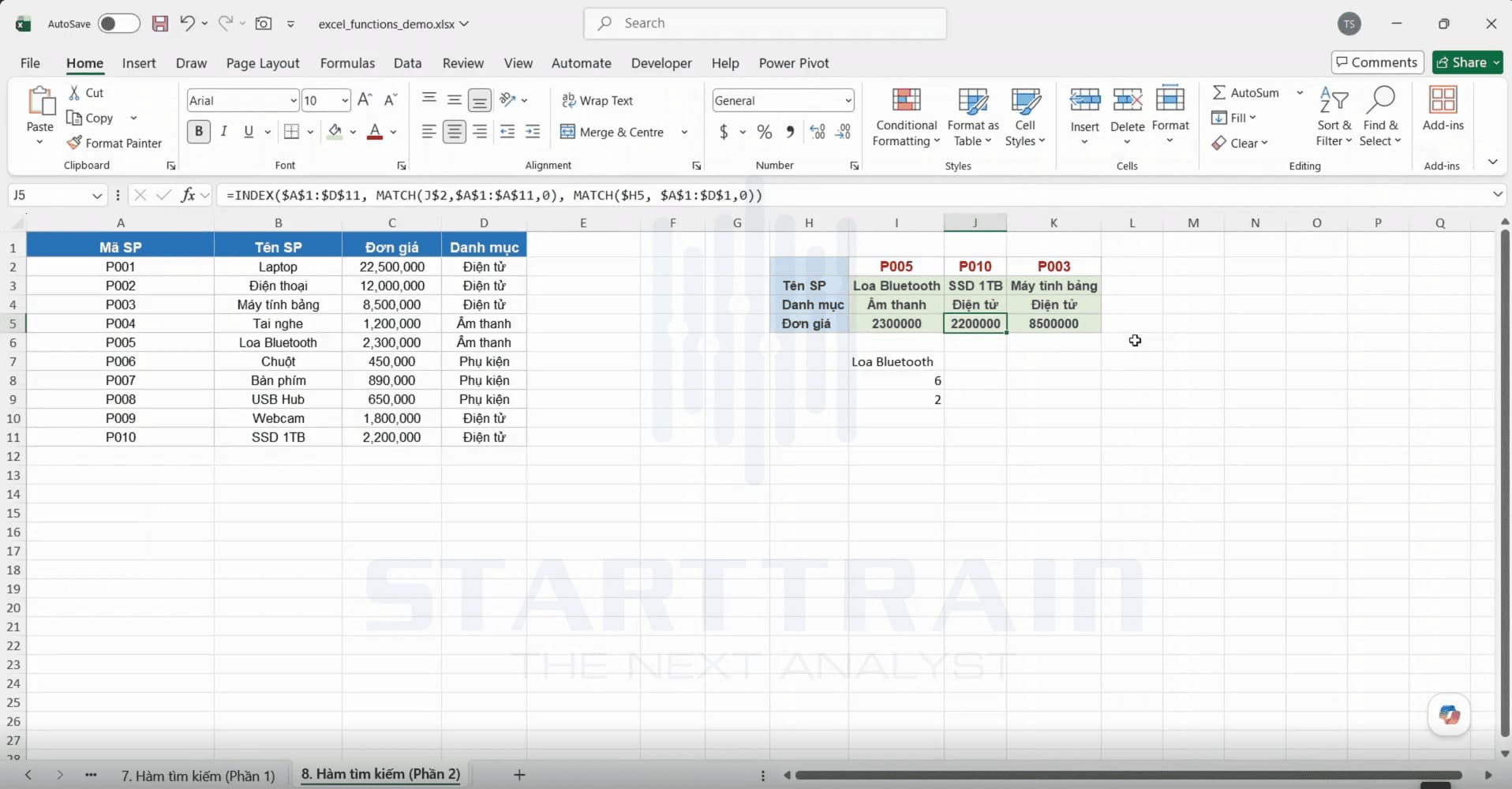This screenshot has width=1512, height=789.
Task: Click the Fill Color bucket swatch
Action: [x=335, y=132]
